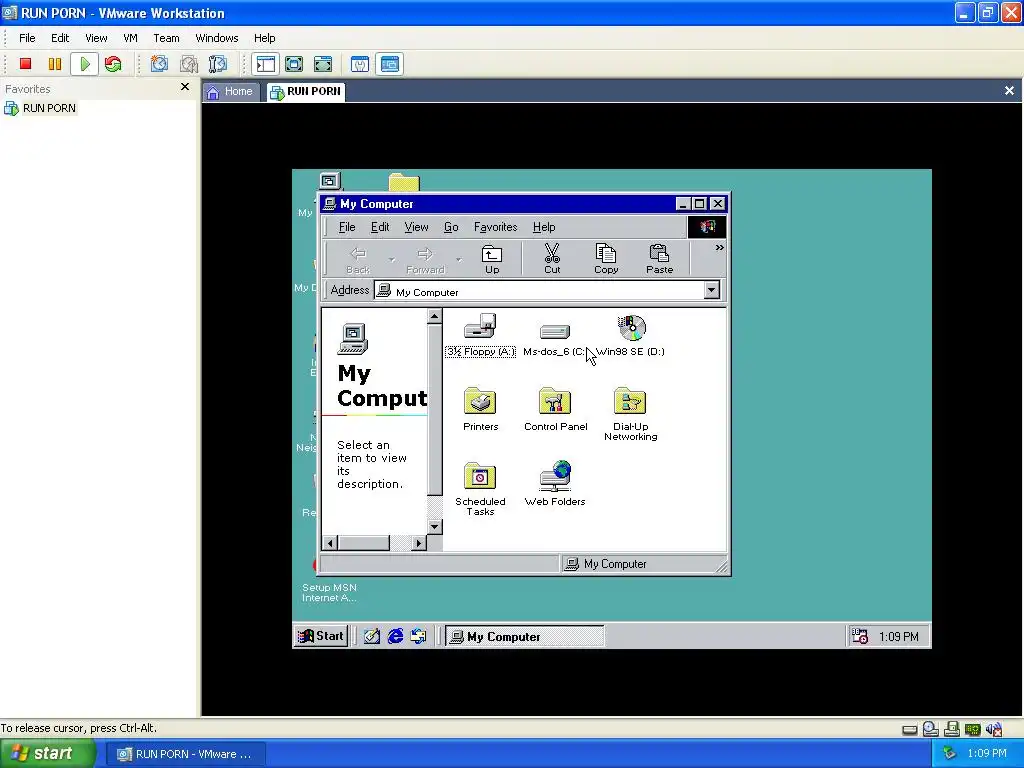
Task: Open the Forward history dropdown arrow
Action: pyautogui.click(x=458, y=260)
